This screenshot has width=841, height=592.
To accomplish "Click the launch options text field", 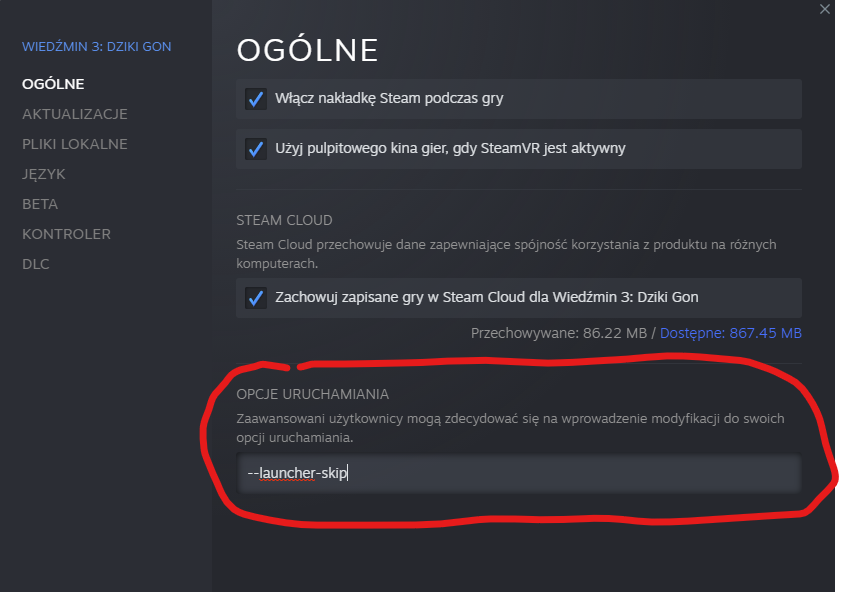I will [519, 473].
